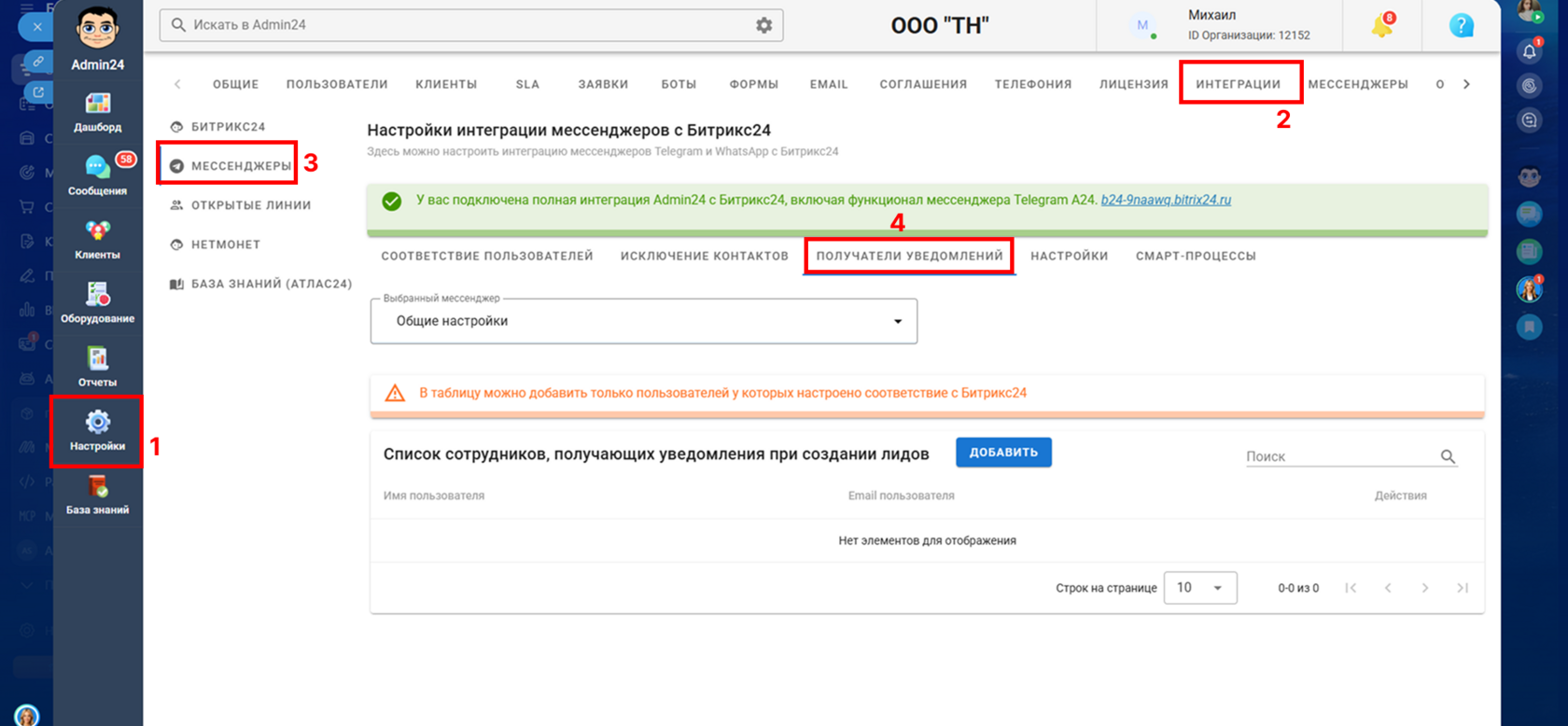Open the help question mark icon

(1462, 25)
